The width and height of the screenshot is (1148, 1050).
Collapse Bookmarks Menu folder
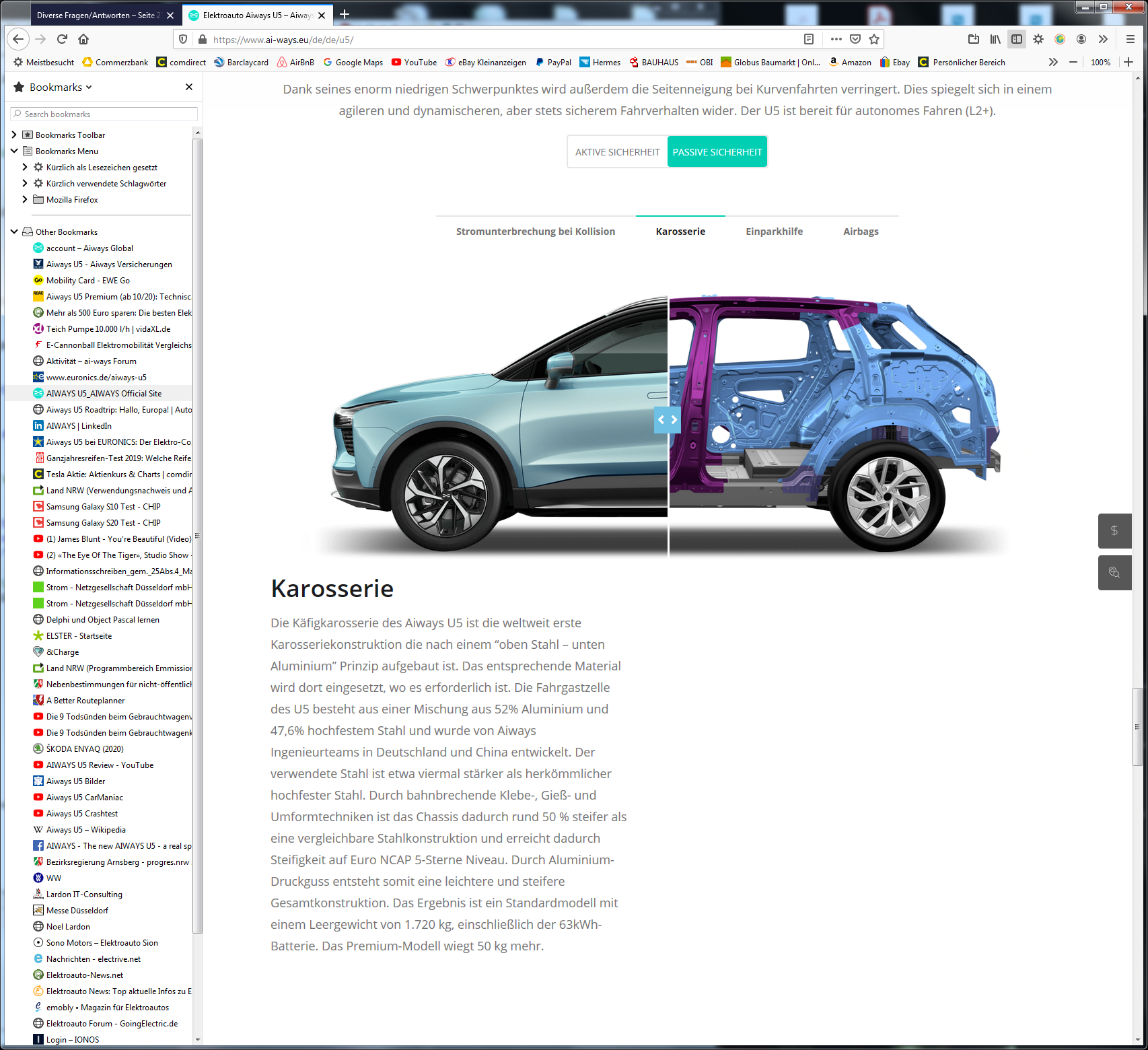click(x=14, y=151)
